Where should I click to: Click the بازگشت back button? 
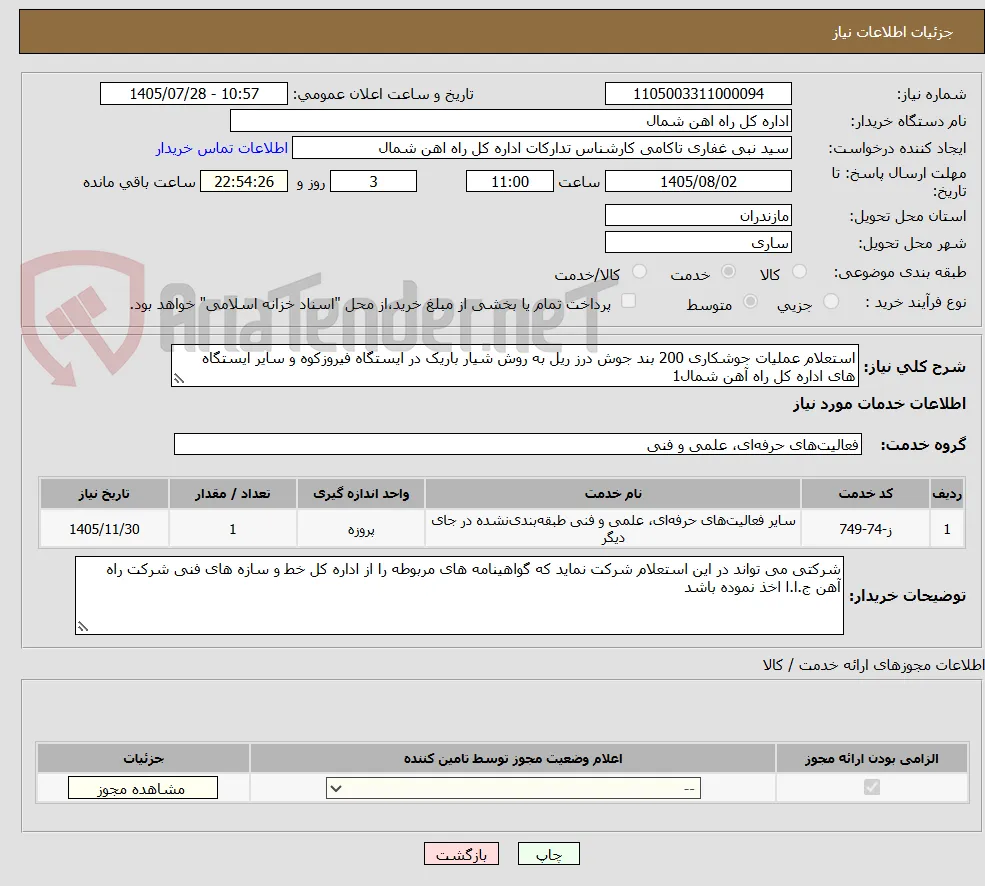461,854
